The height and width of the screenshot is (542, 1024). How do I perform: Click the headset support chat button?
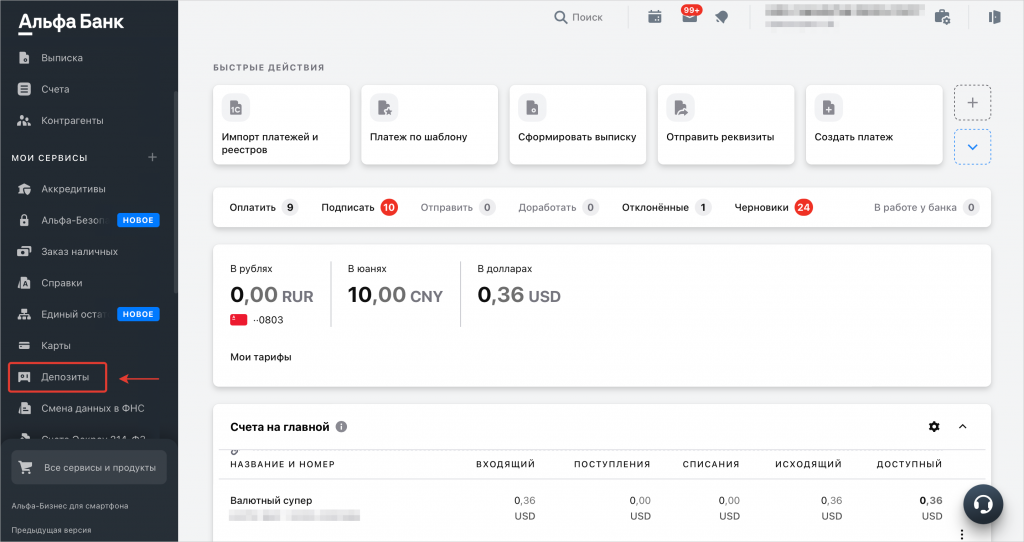coord(983,504)
